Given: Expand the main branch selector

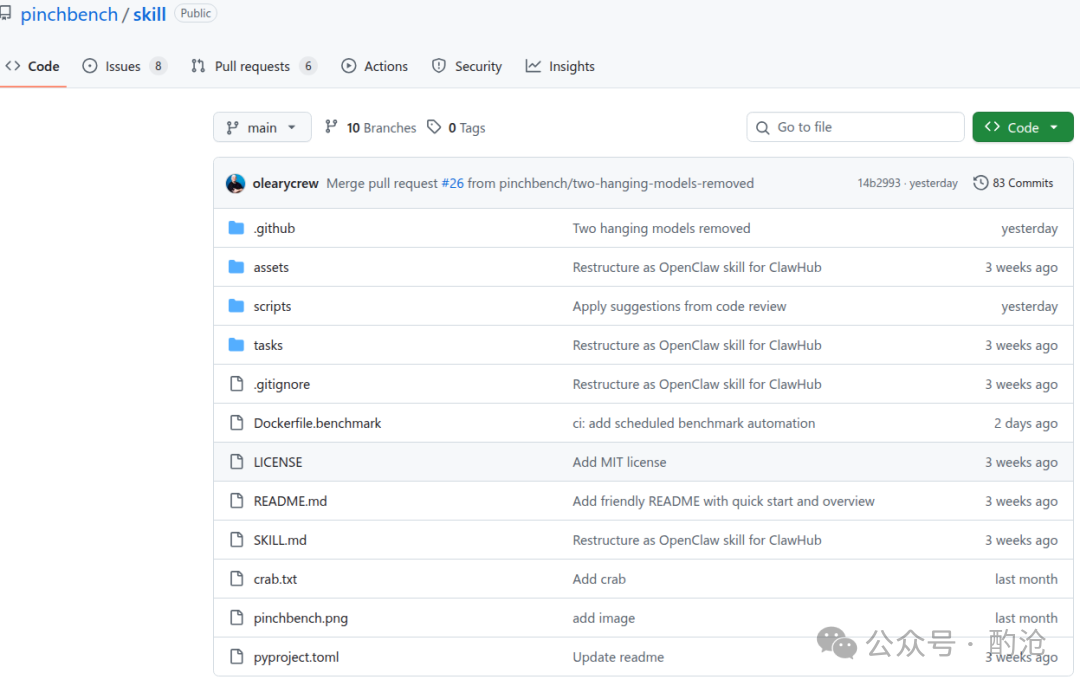Looking at the screenshot, I should click(x=262, y=127).
